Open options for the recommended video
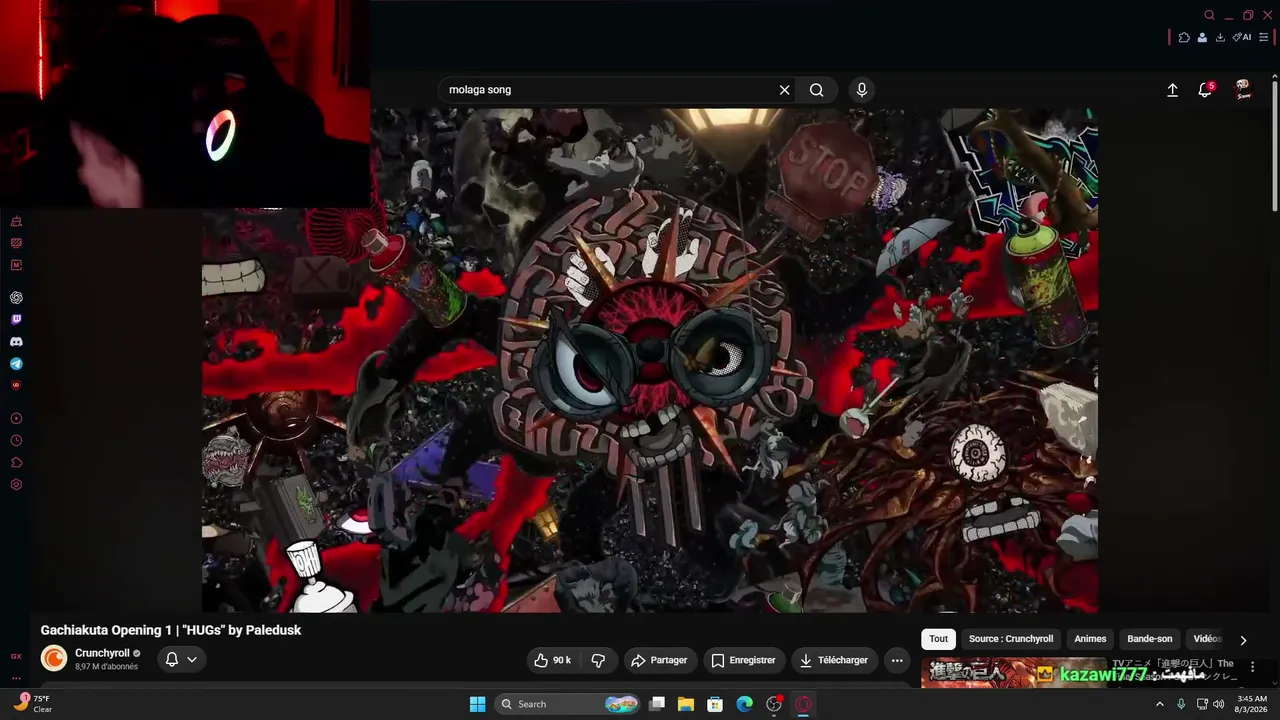This screenshot has width=1280, height=720. point(1252,667)
